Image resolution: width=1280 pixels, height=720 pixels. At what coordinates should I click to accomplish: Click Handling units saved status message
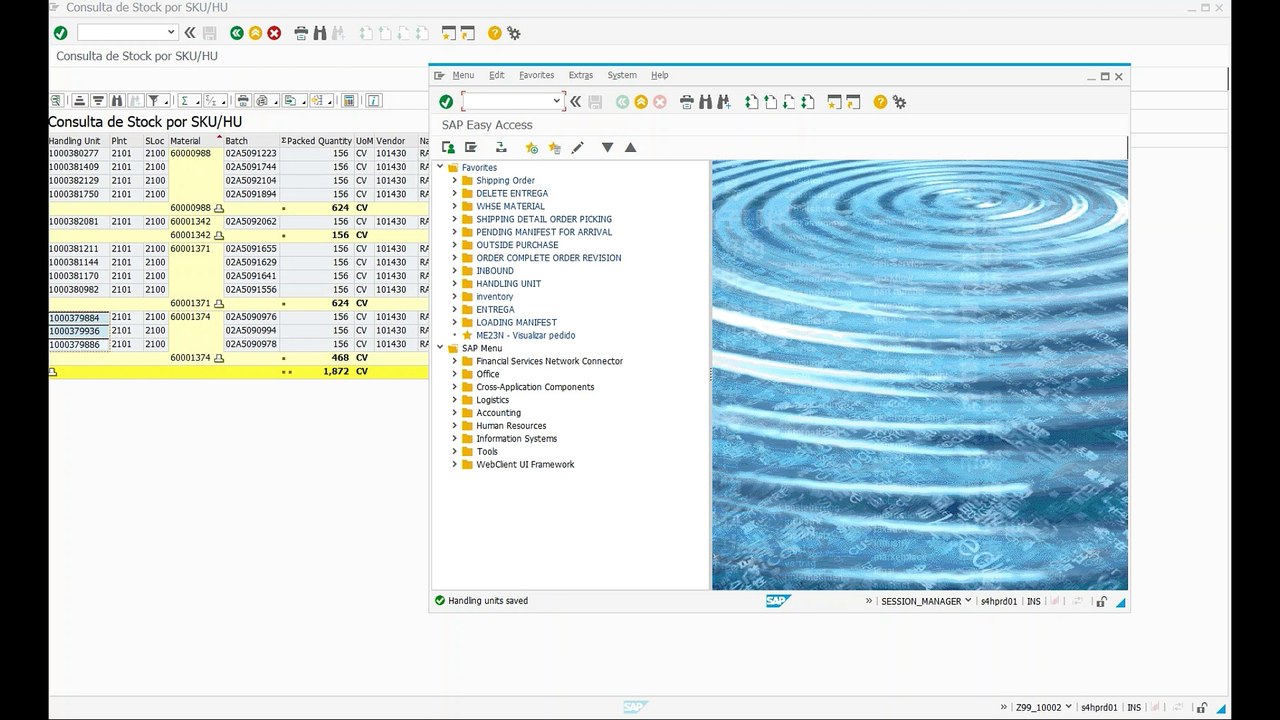pos(488,601)
